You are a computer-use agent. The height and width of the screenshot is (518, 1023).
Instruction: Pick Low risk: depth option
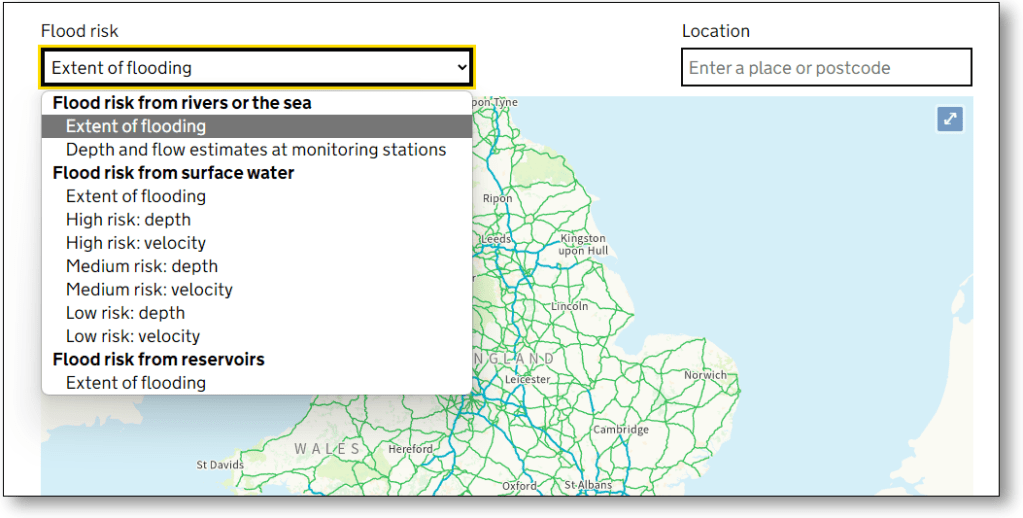[125, 313]
